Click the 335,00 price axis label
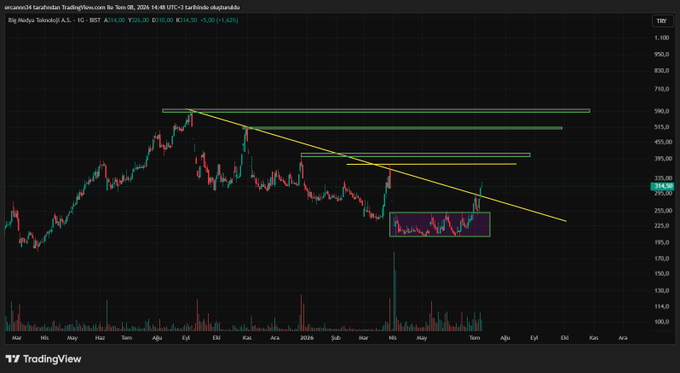This screenshot has height=373, width=680. tap(663, 178)
